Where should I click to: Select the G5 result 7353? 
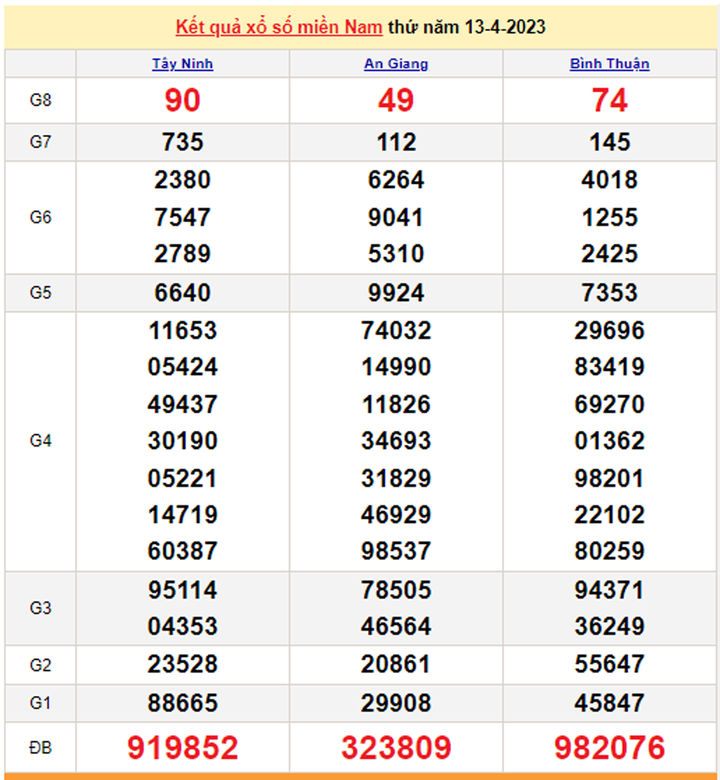tap(609, 293)
